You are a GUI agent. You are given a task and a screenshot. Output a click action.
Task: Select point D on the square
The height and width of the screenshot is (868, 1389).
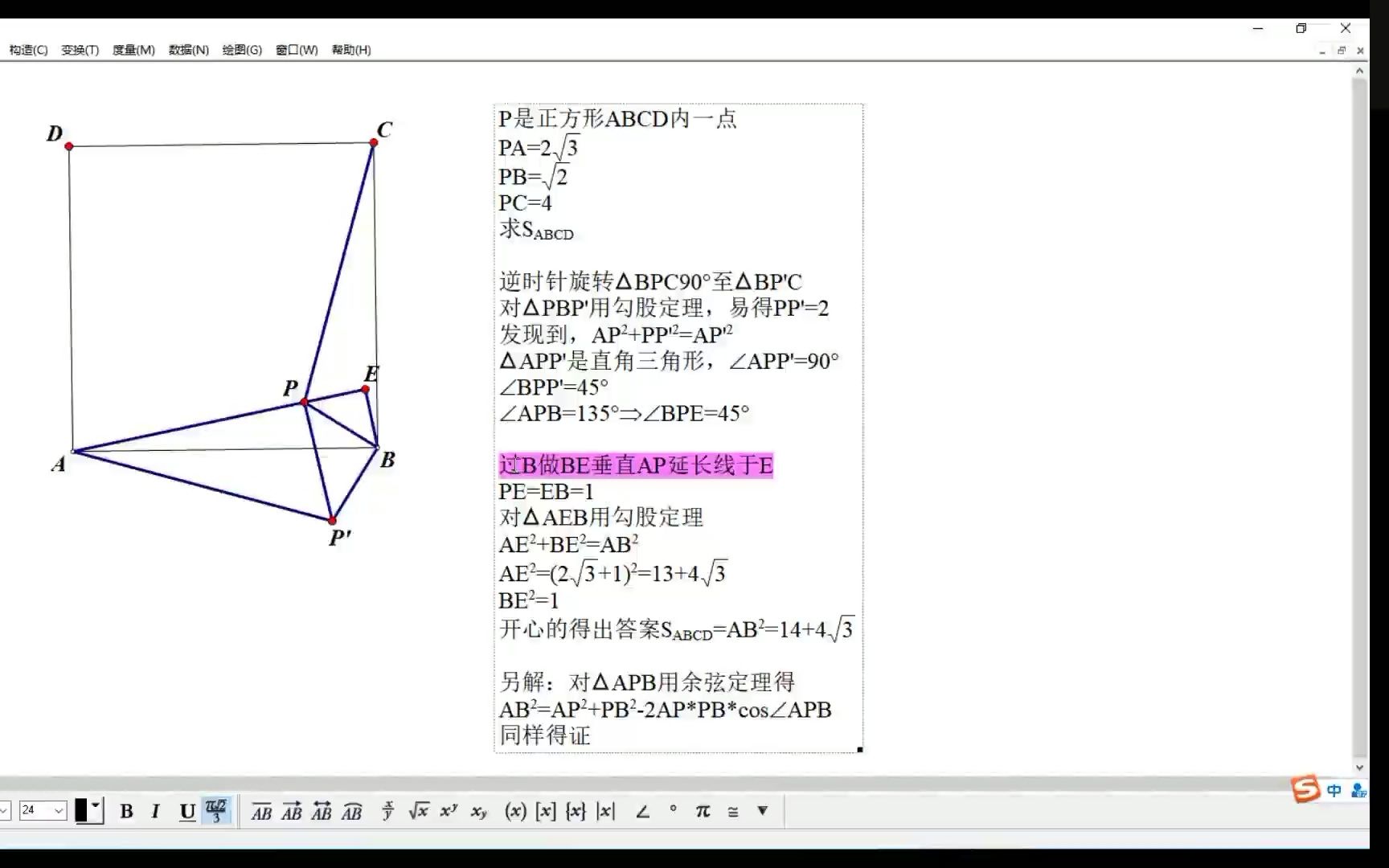(69, 146)
